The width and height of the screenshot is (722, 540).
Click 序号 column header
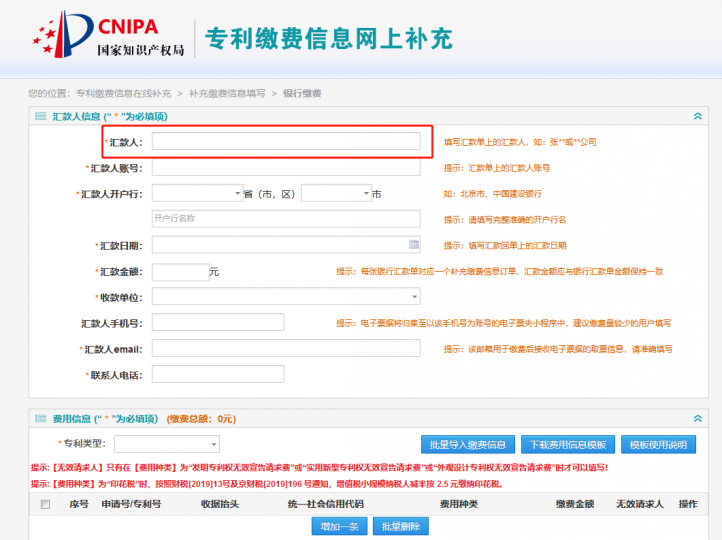click(79, 504)
